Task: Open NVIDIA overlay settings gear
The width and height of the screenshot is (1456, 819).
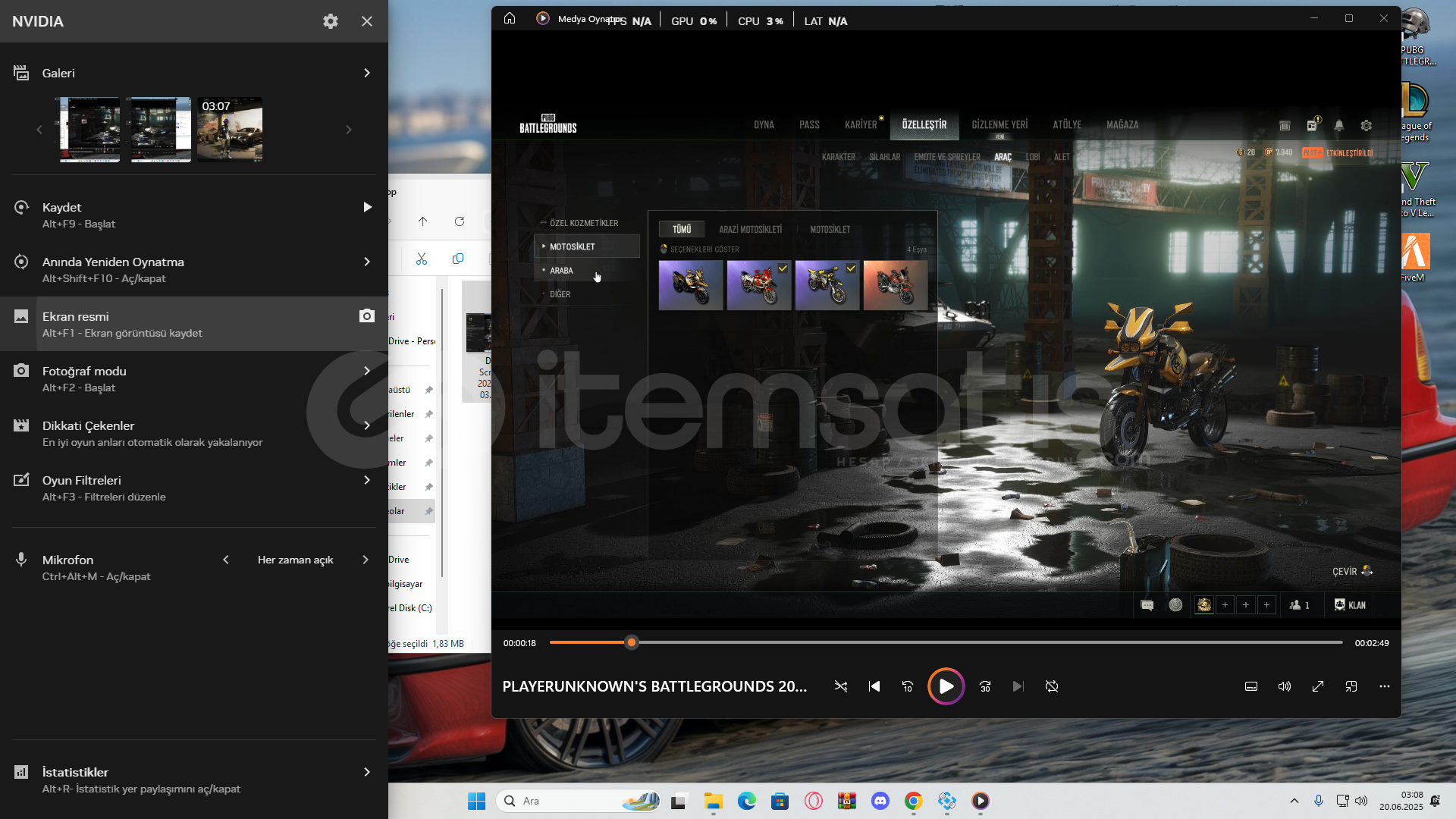Action: click(x=331, y=21)
